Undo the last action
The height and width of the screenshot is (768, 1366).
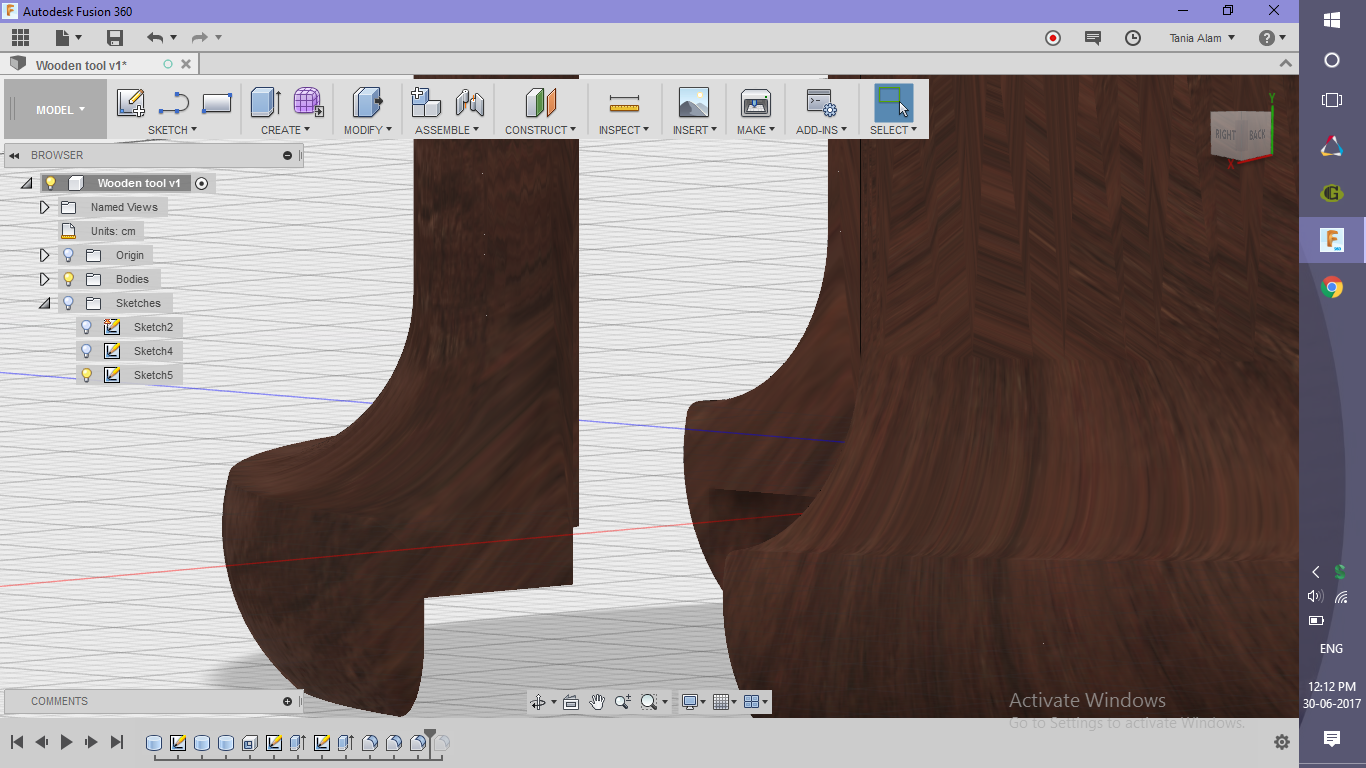pyautogui.click(x=154, y=38)
